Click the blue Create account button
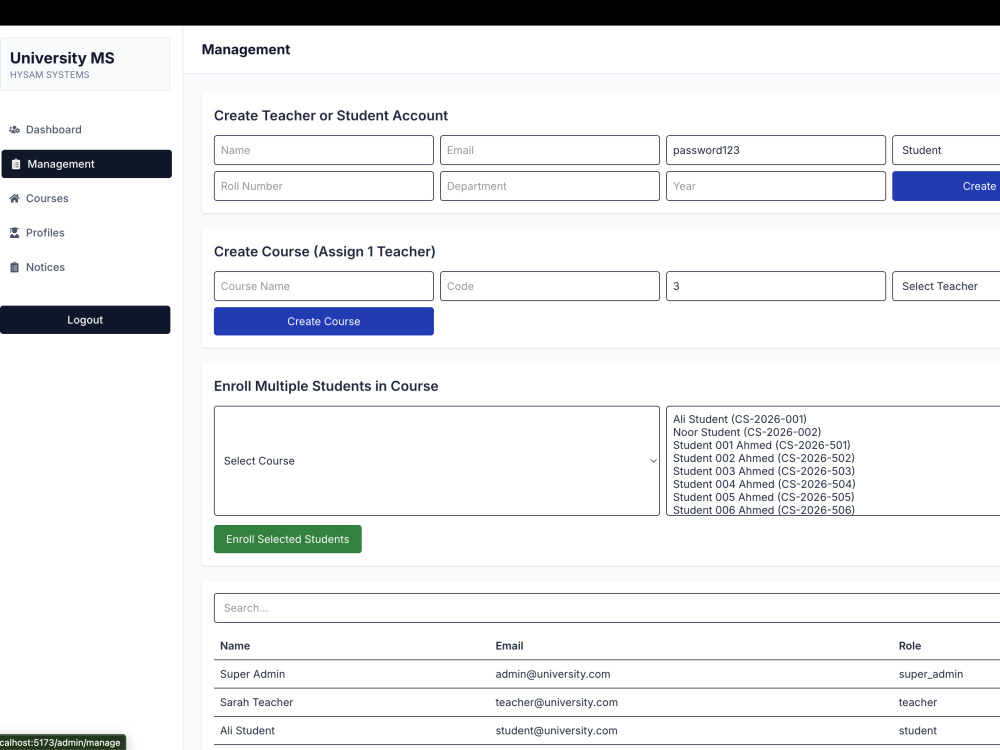1000x750 pixels. tap(946, 186)
